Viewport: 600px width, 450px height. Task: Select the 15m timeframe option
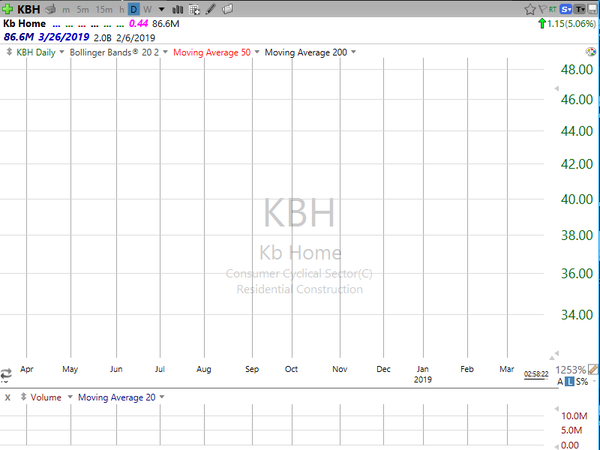point(104,10)
